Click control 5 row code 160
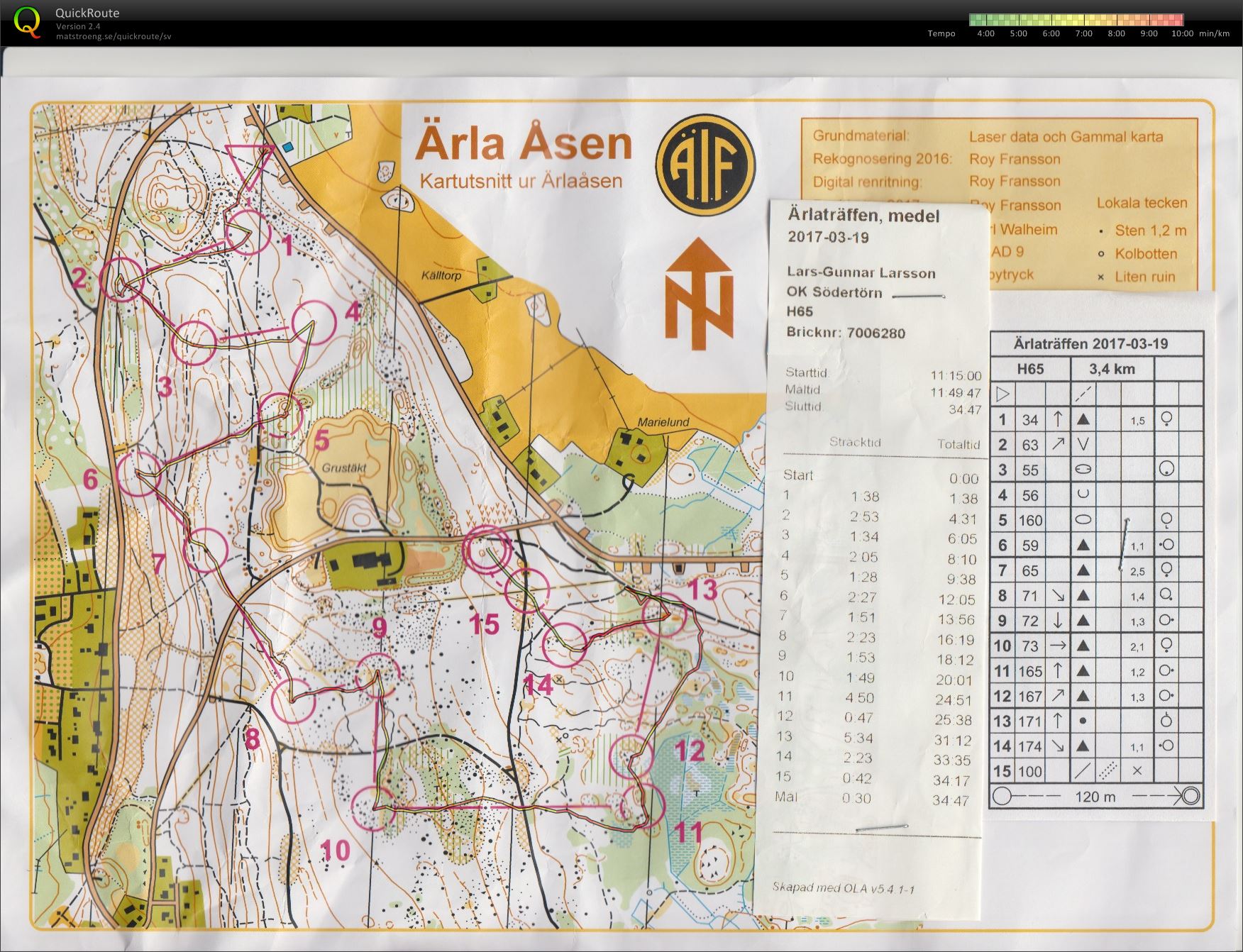1243x952 pixels. 1030,520
